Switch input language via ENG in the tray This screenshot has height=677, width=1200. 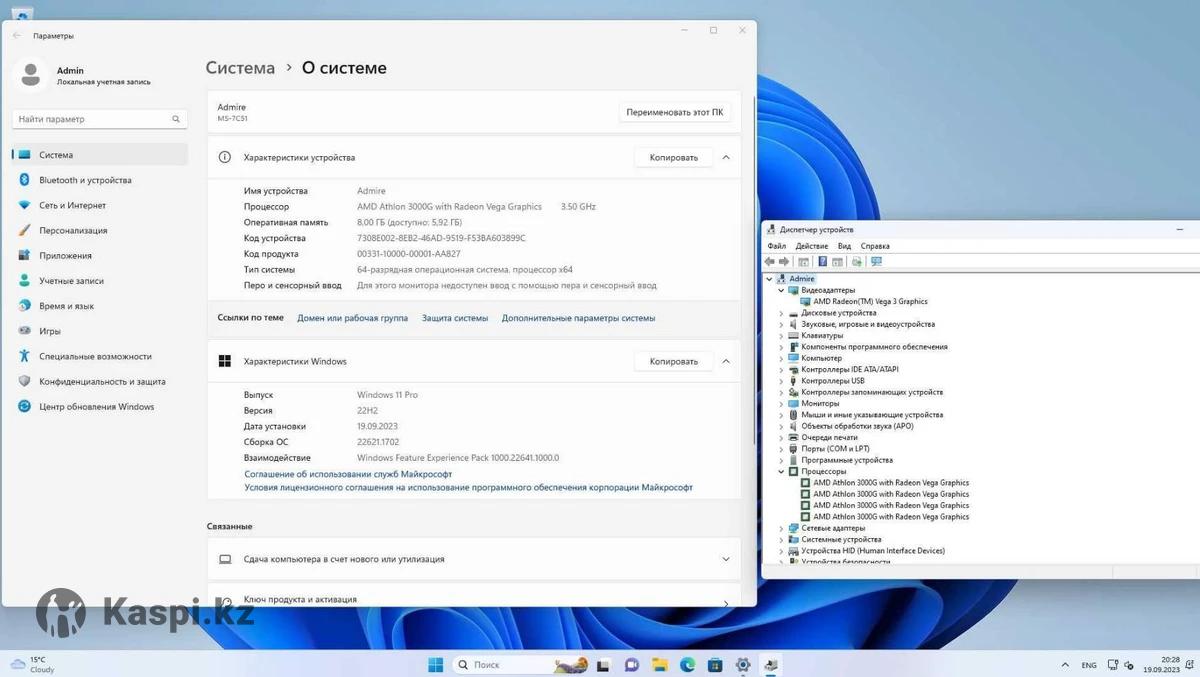point(1089,665)
